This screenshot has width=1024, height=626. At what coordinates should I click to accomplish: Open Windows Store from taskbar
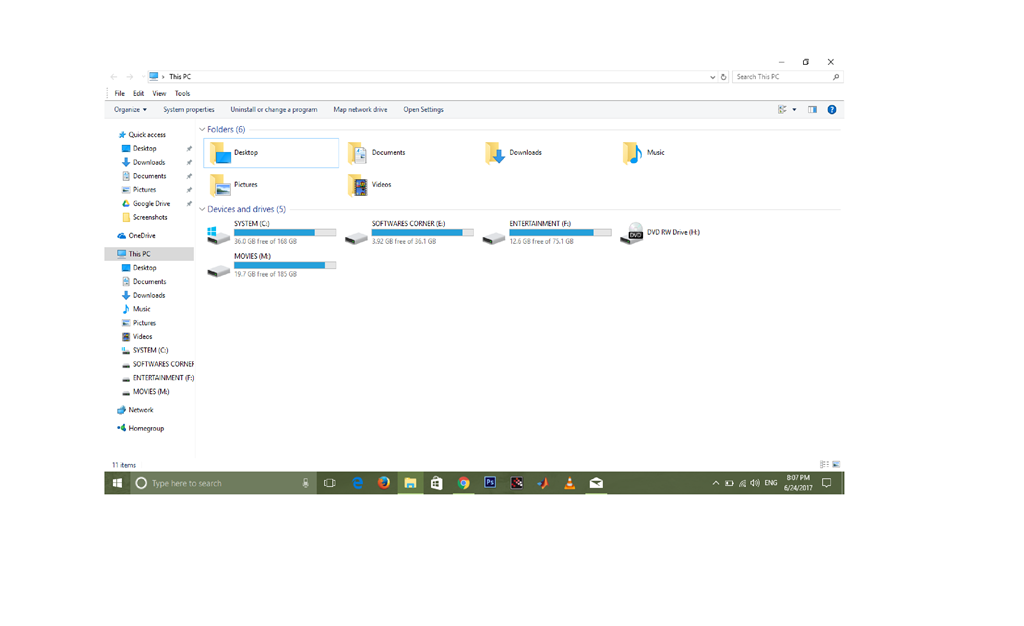coord(436,483)
